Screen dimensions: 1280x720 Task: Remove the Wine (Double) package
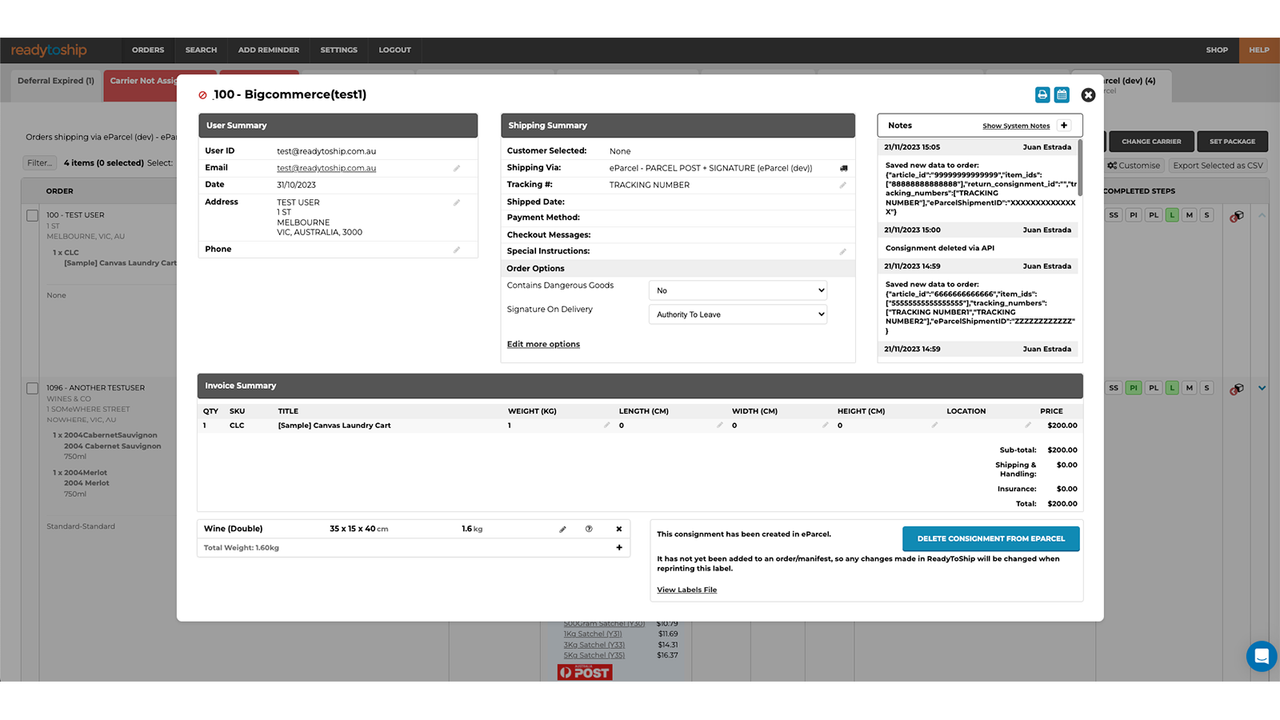pyautogui.click(x=619, y=529)
